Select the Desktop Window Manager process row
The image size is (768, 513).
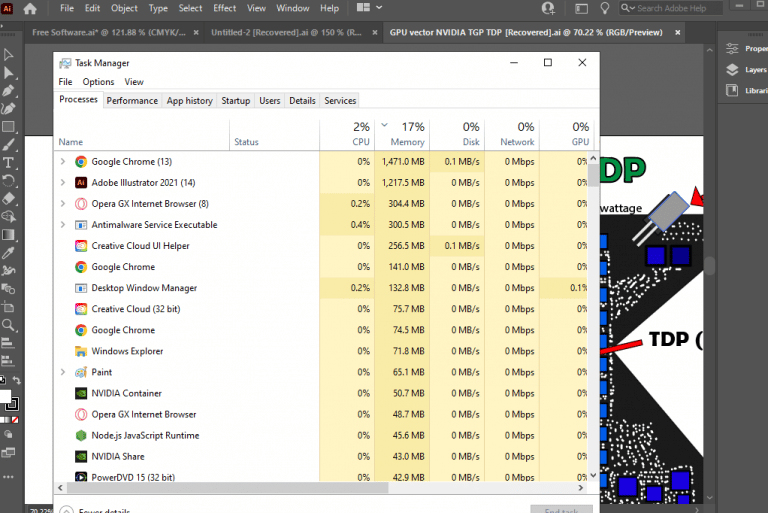coord(321,288)
